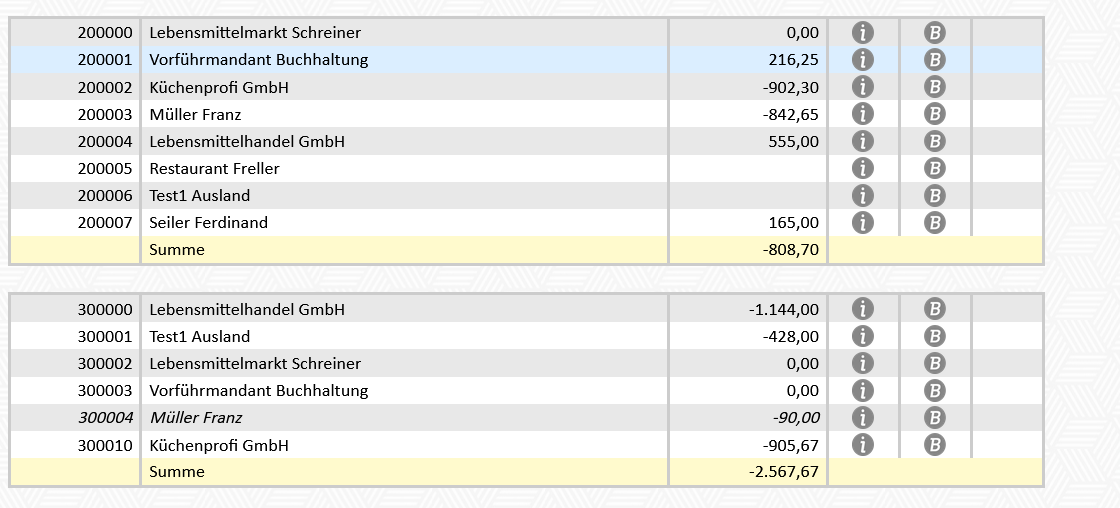Click B icon for Müller Franz 200003

(935, 114)
